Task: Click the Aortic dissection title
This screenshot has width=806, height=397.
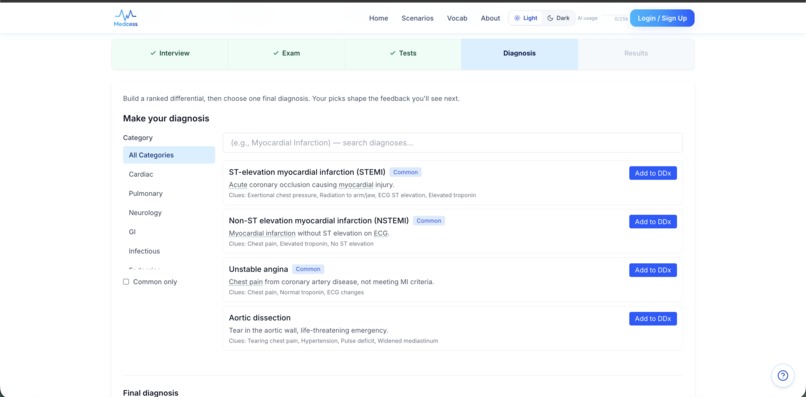Action: click(x=260, y=318)
